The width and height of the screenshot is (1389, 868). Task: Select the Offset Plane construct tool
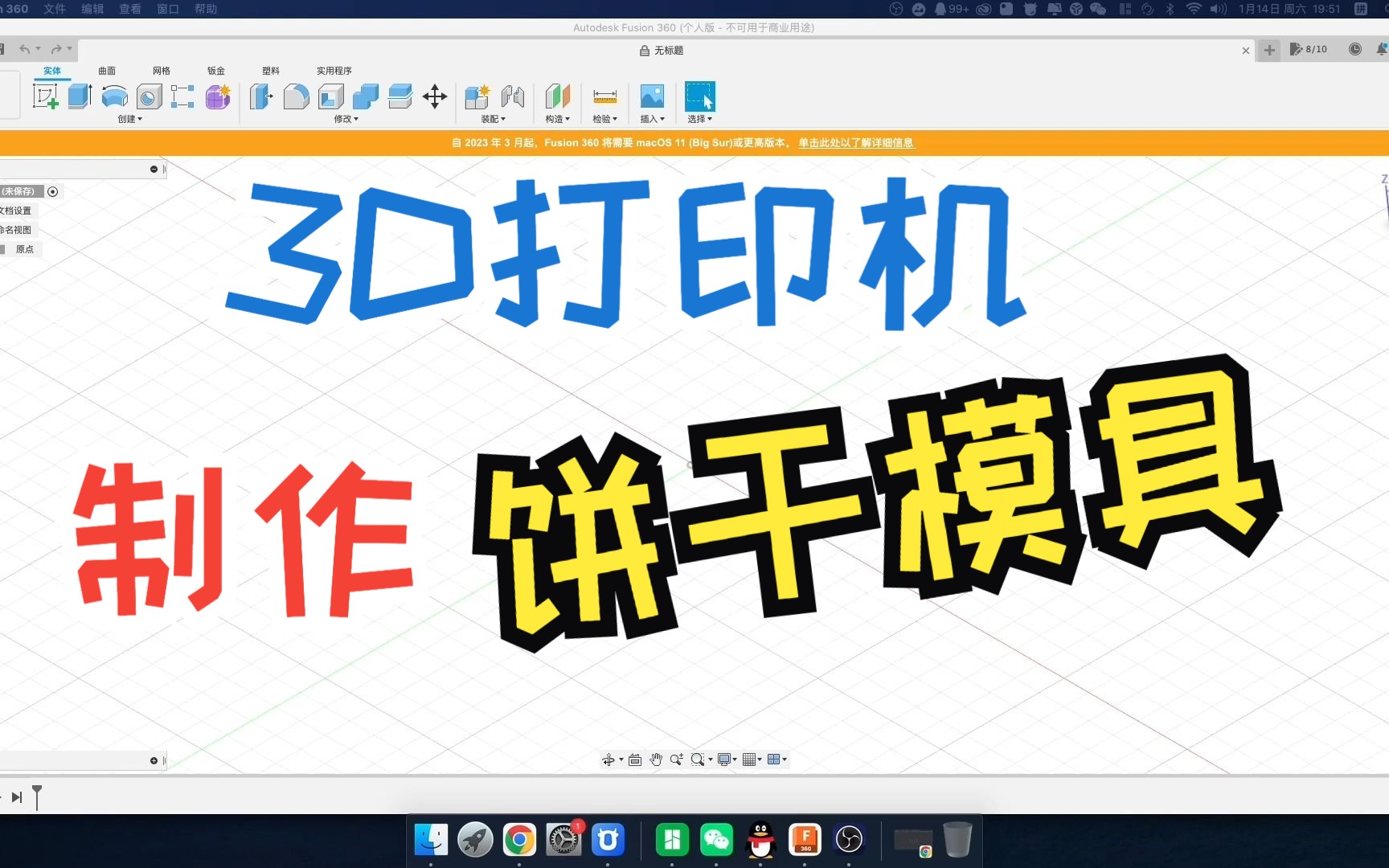[557, 97]
